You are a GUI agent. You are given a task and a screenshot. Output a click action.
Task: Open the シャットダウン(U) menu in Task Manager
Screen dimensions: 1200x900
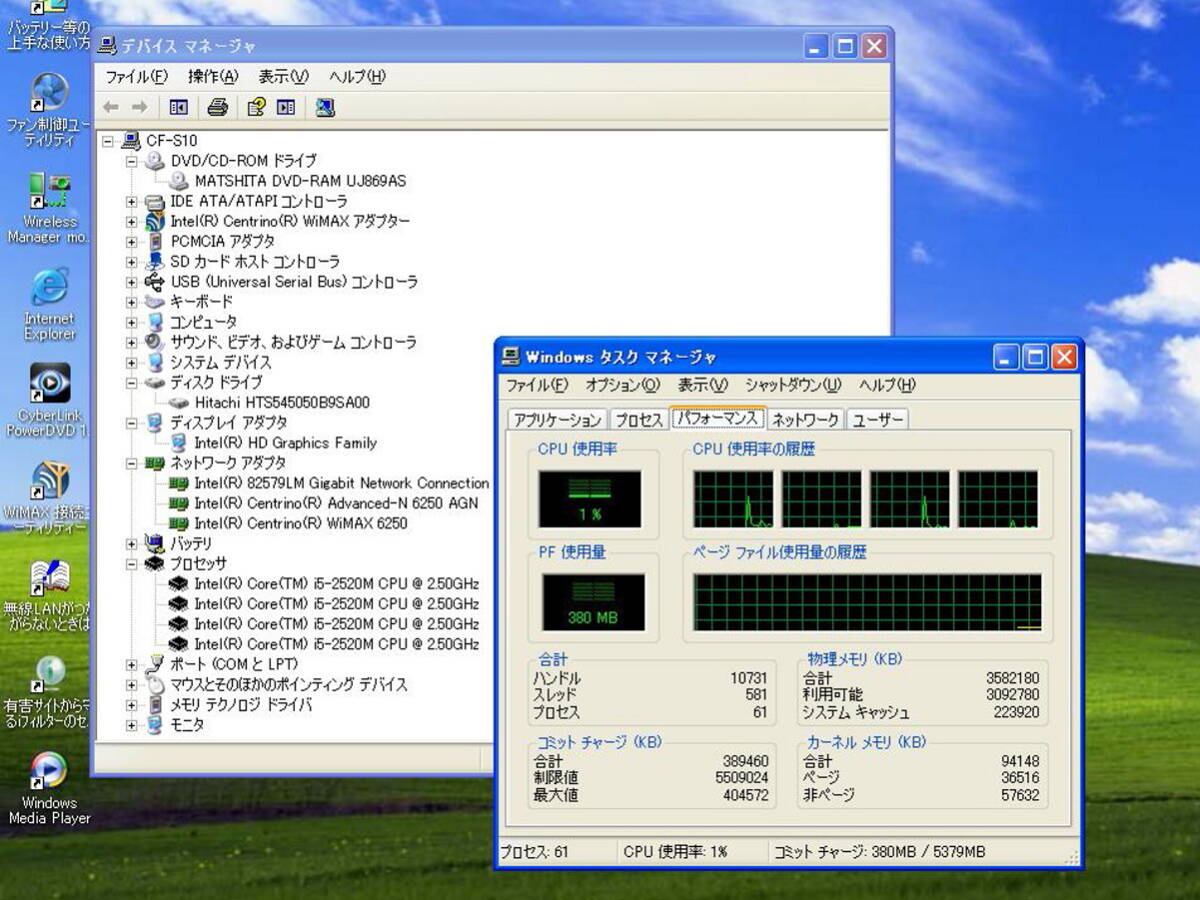[792, 385]
